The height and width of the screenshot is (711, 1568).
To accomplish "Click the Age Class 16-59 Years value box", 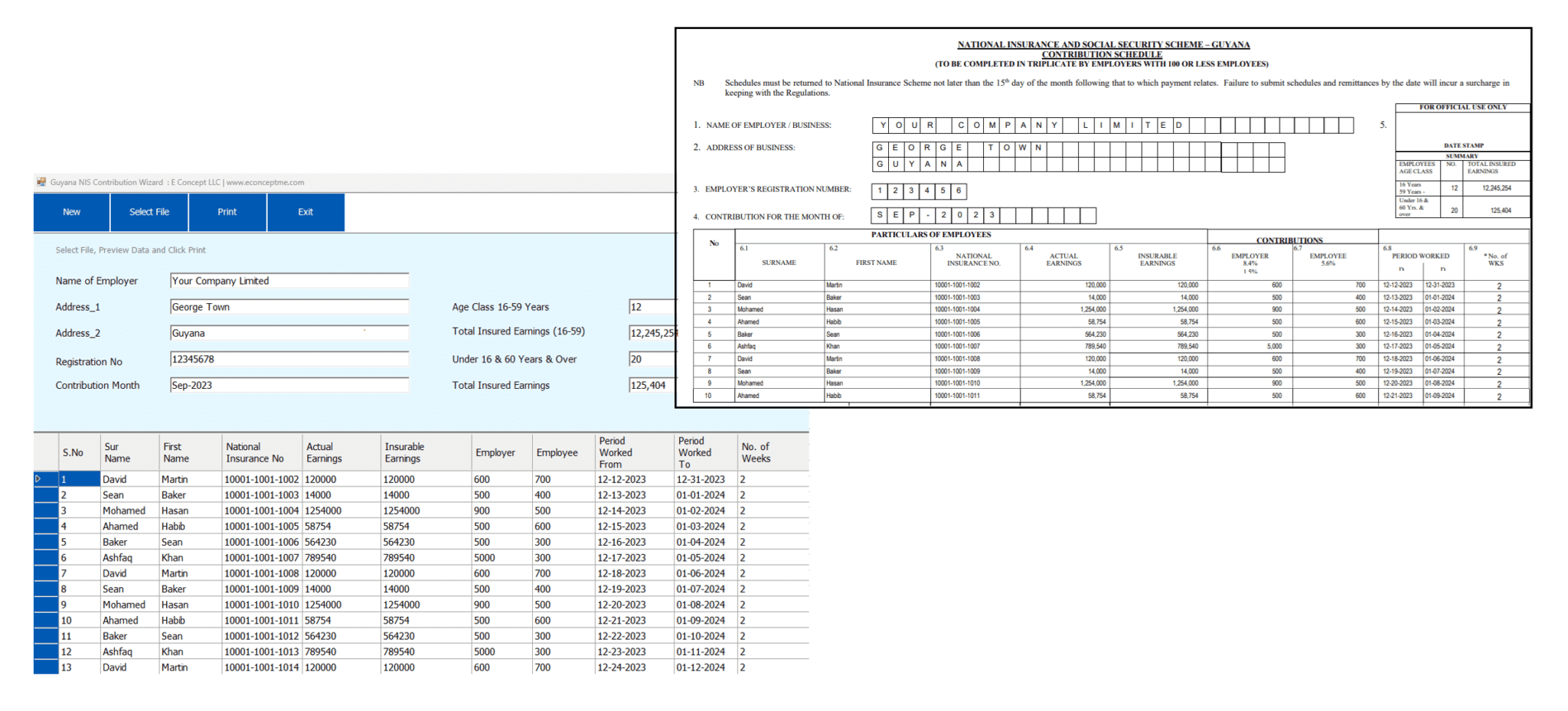I will tap(652, 307).
